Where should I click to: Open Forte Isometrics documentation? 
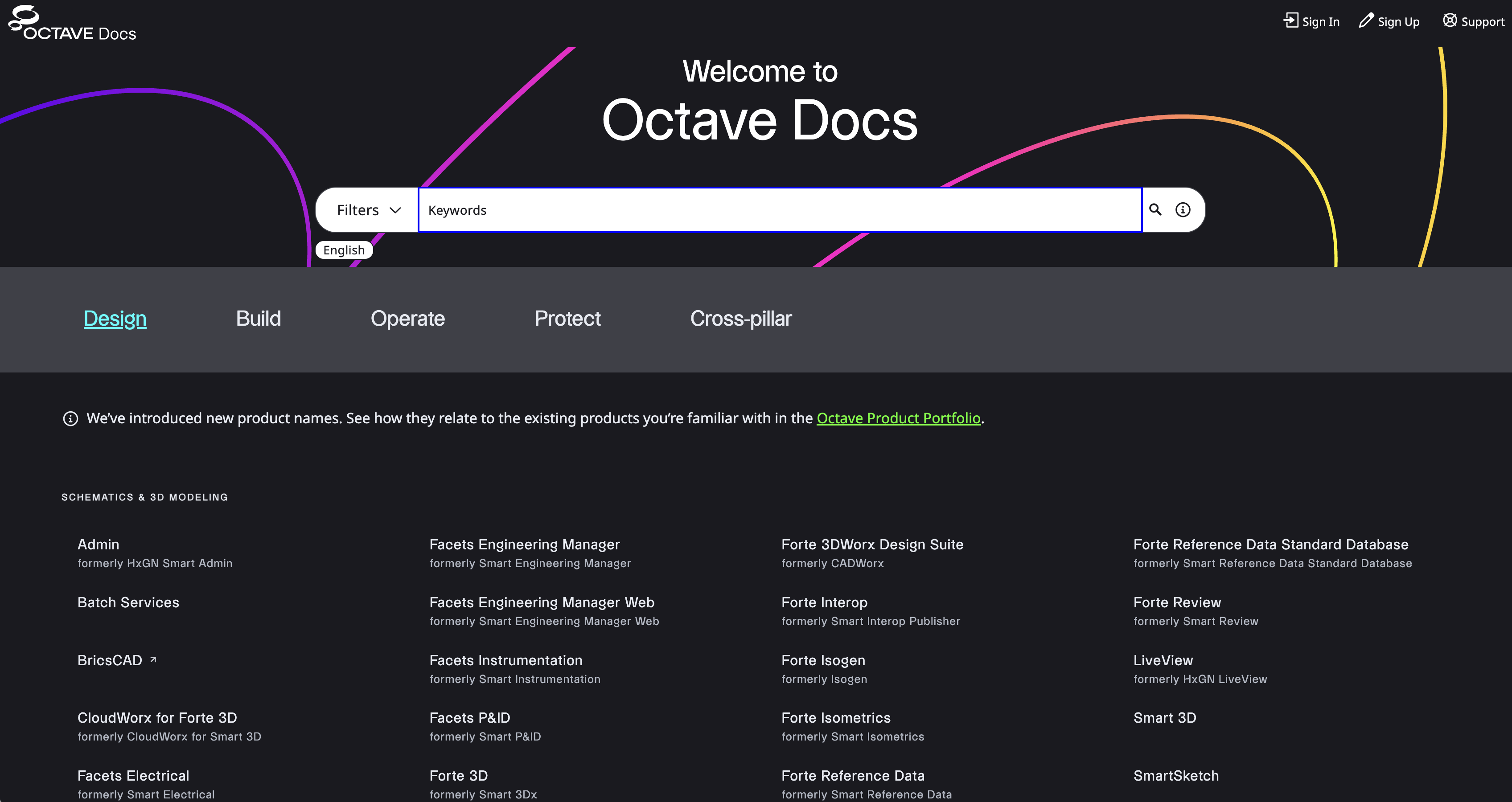pos(836,717)
